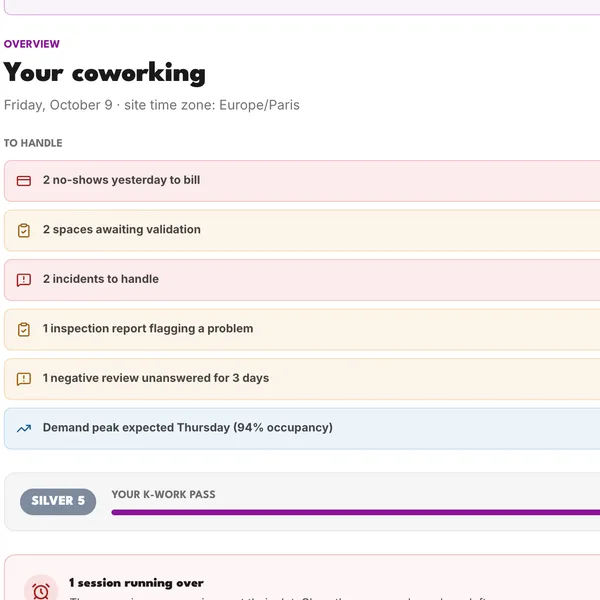
Task: Open the 2 no-shows yesterday to bill item
Action: tap(302, 181)
